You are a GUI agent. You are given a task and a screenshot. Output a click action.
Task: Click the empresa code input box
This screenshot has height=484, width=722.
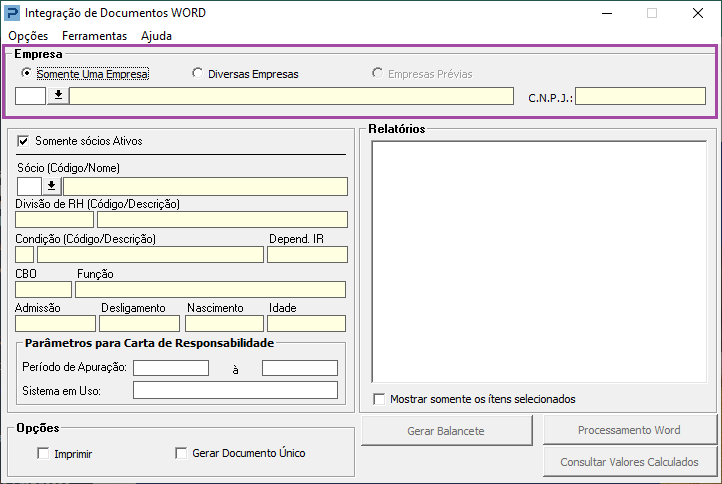30,96
